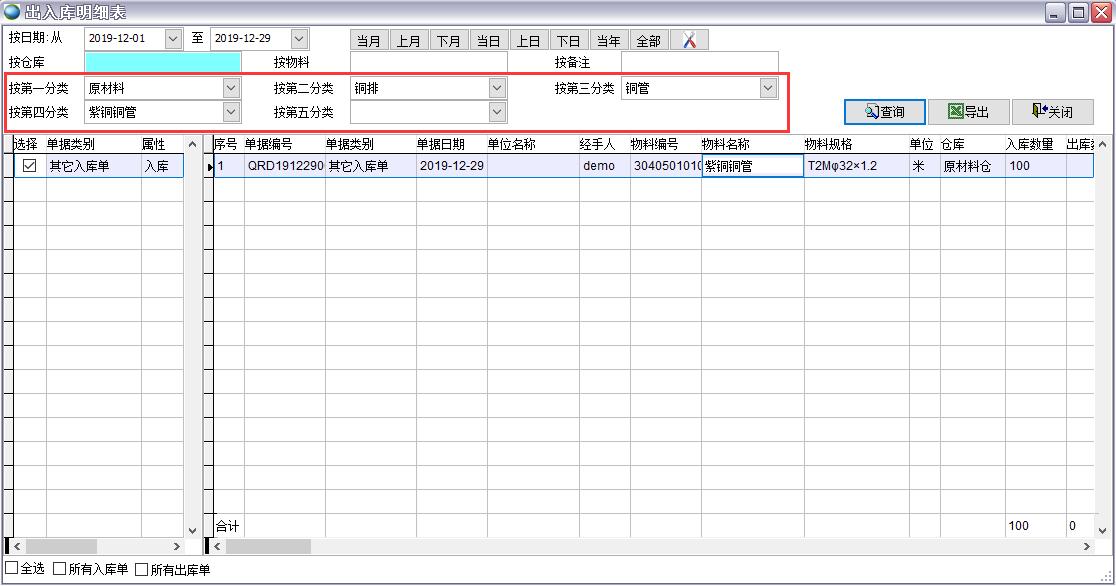Image resolution: width=1116 pixels, height=586 pixels.
Task: Click the app globe icon in title bar
Action: point(12,12)
